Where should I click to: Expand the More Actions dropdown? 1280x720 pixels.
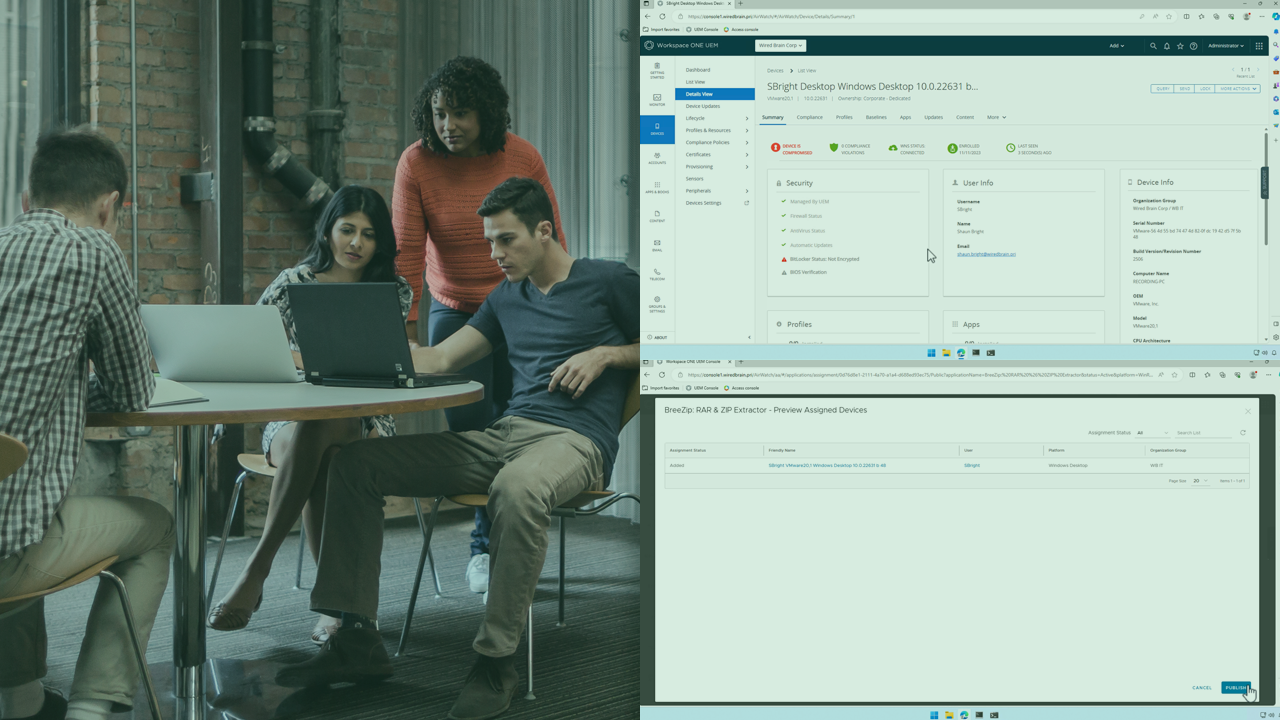tap(1238, 89)
